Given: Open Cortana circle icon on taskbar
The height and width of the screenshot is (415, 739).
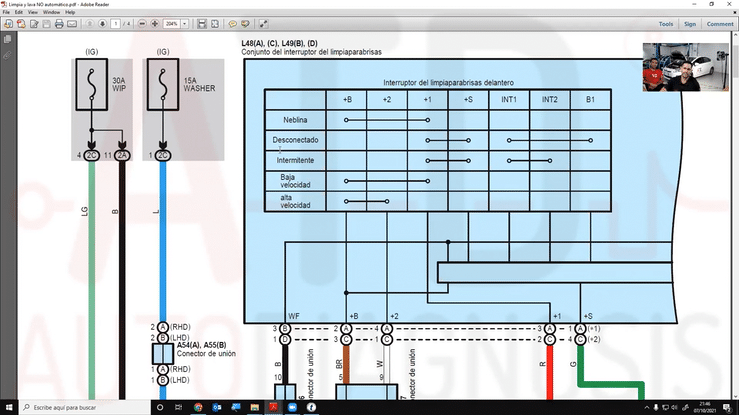Looking at the screenshot, I should (x=160, y=407).
